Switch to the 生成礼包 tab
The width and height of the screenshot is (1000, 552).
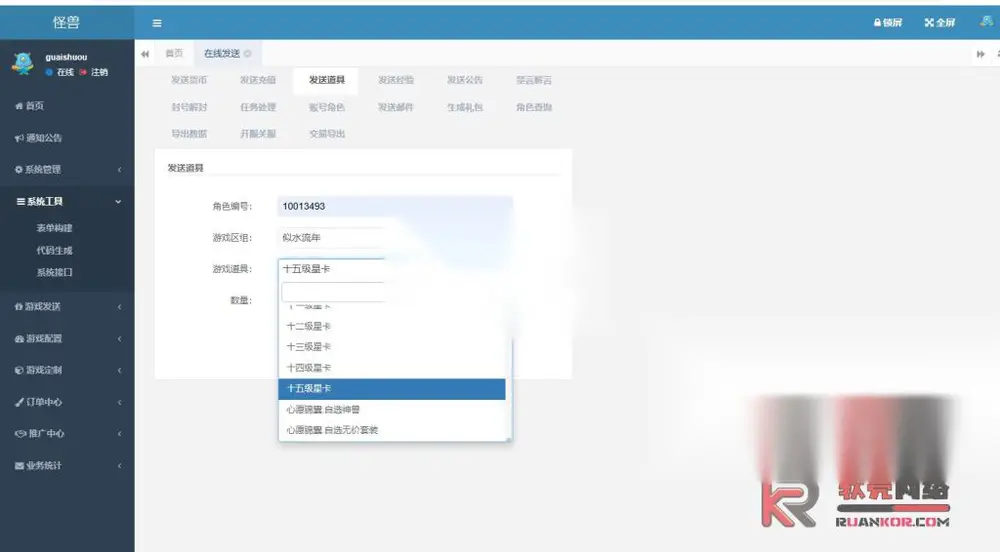point(465,107)
